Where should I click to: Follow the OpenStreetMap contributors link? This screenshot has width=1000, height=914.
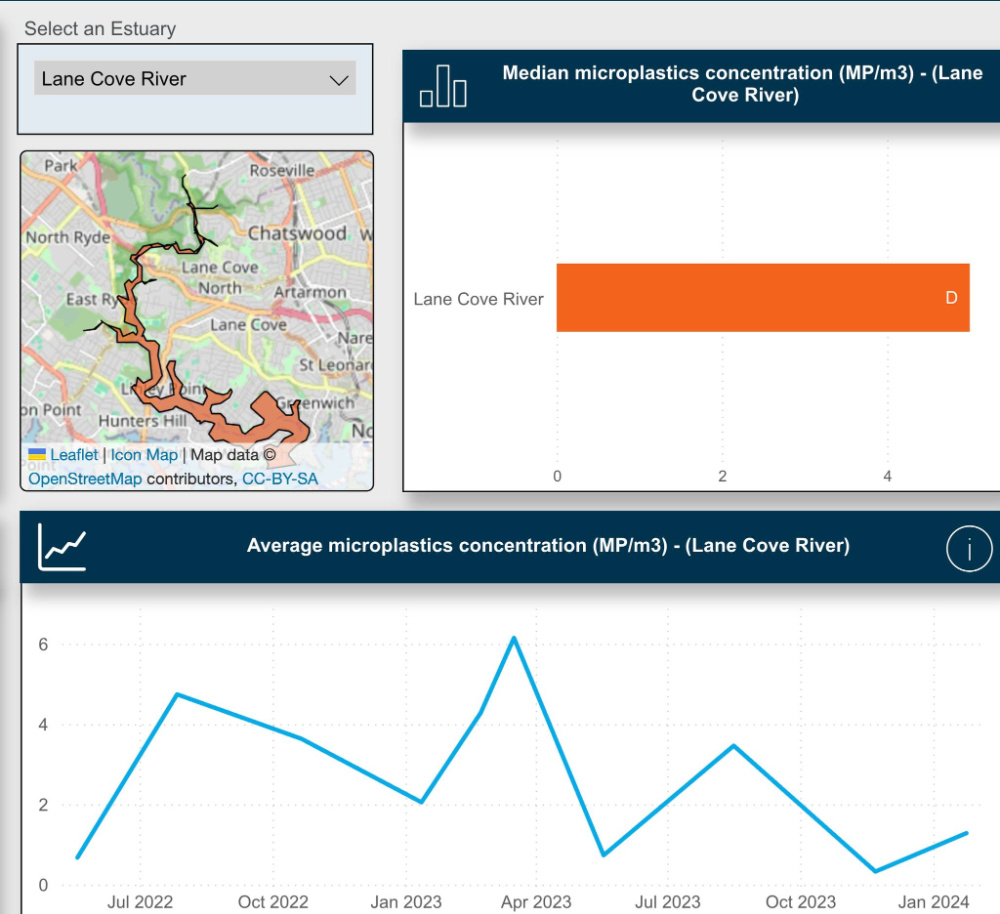tap(85, 479)
